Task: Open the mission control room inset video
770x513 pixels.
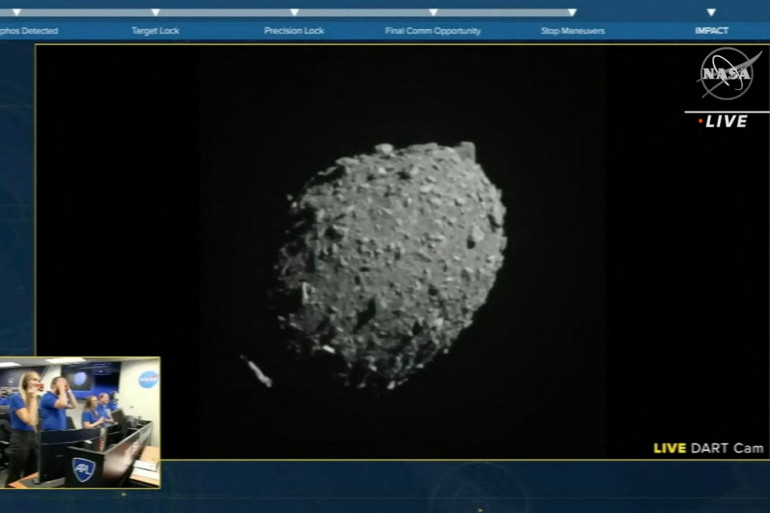Action: click(x=80, y=423)
